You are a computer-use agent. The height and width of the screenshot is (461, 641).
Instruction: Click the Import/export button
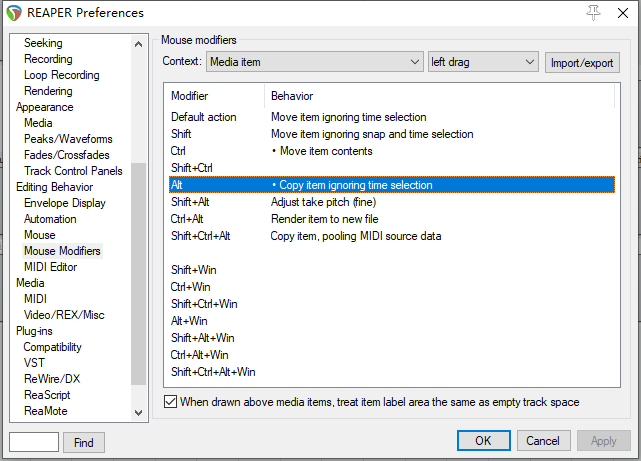pyautogui.click(x=583, y=62)
